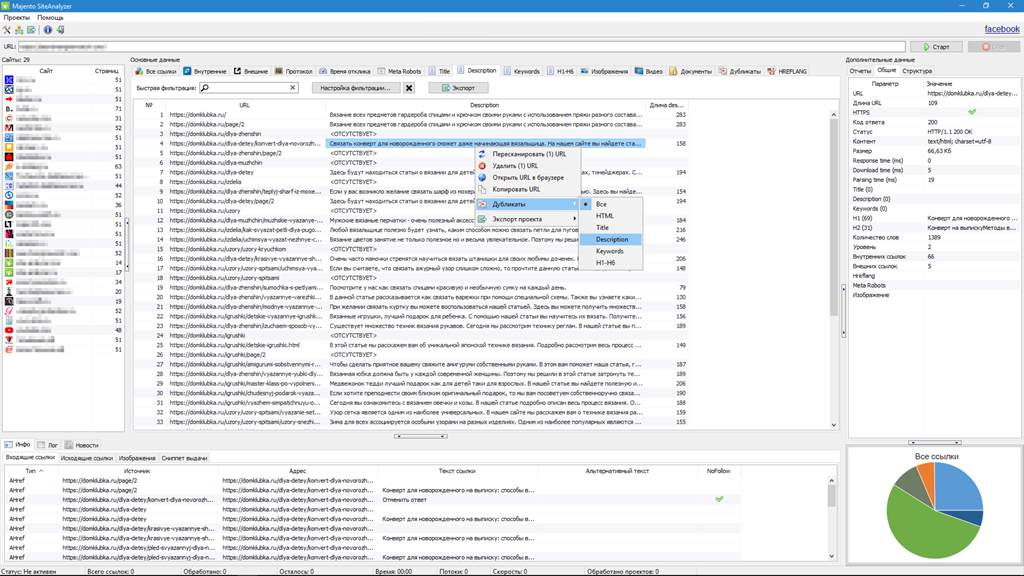Screen dimensions: 1024x576
Task: Open program settings via the wrench toolbar icon
Action: (8, 30)
